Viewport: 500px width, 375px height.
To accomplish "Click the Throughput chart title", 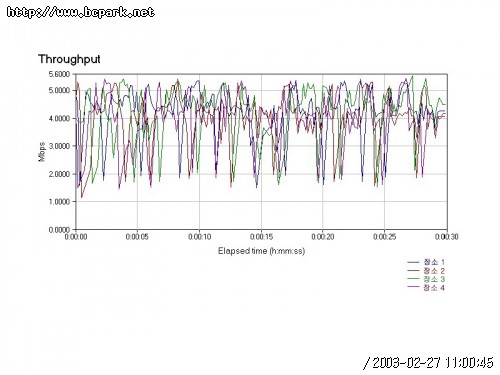I will click(69, 59).
